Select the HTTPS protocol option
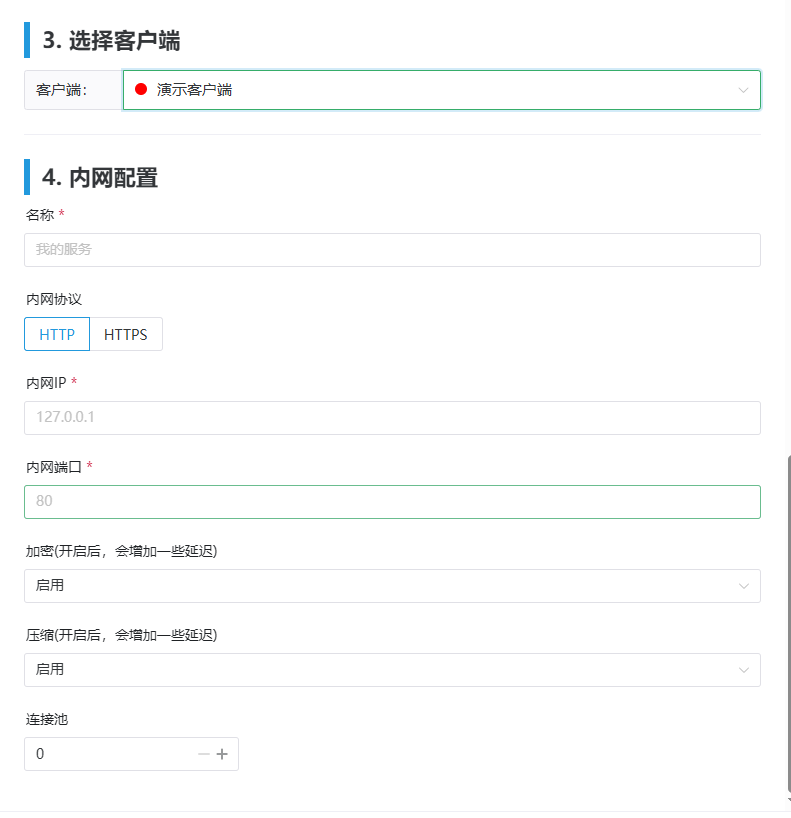The width and height of the screenshot is (791, 818). [x=126, y=334]
